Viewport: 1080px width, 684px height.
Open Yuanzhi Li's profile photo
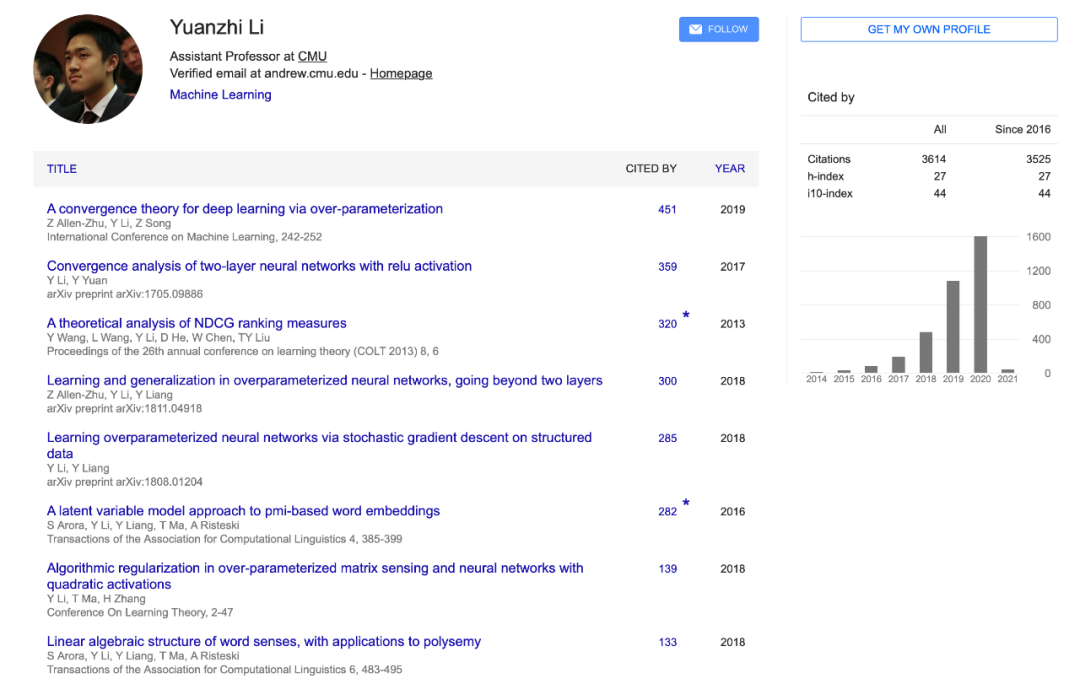(88, 69)
